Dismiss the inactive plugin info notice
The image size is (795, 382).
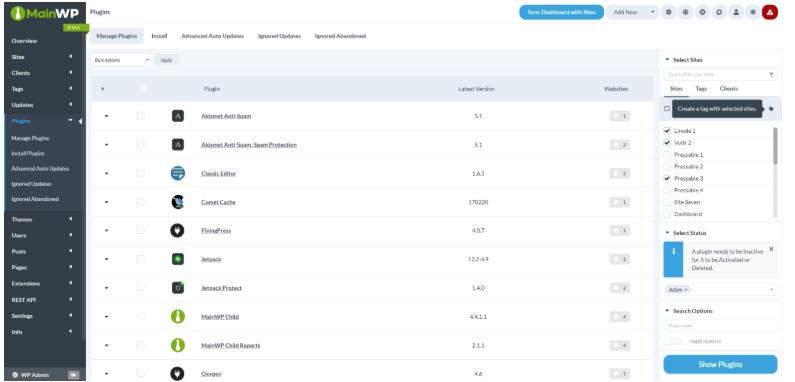[771, 249]
